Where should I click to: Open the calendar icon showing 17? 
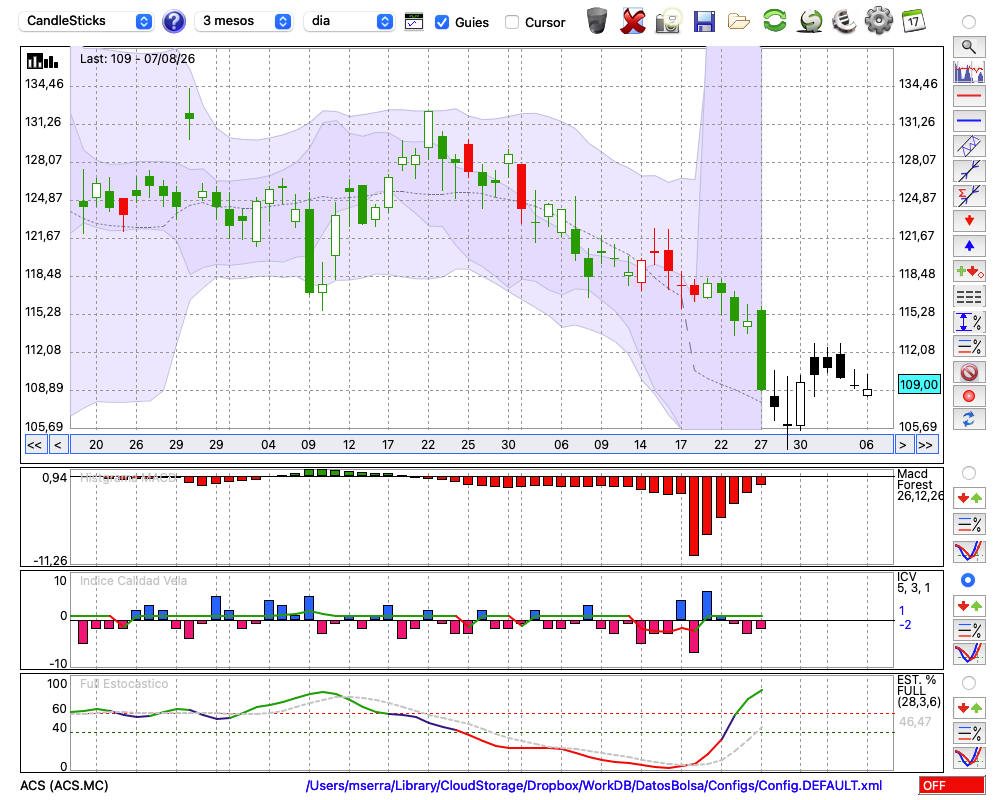913,21
